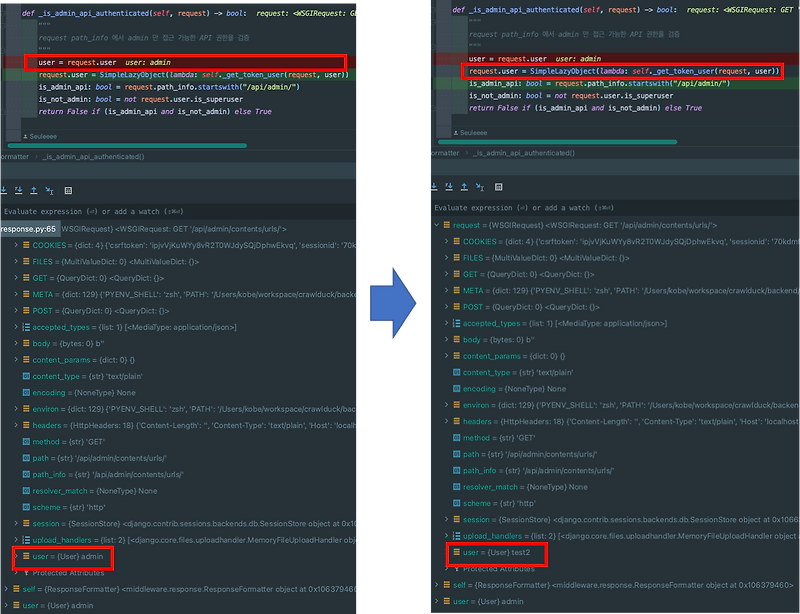Image resolution: width=800 pixels, height=614 pixels.
Task: Click the Run to Cursor icon
Action: tap(48, 190)
